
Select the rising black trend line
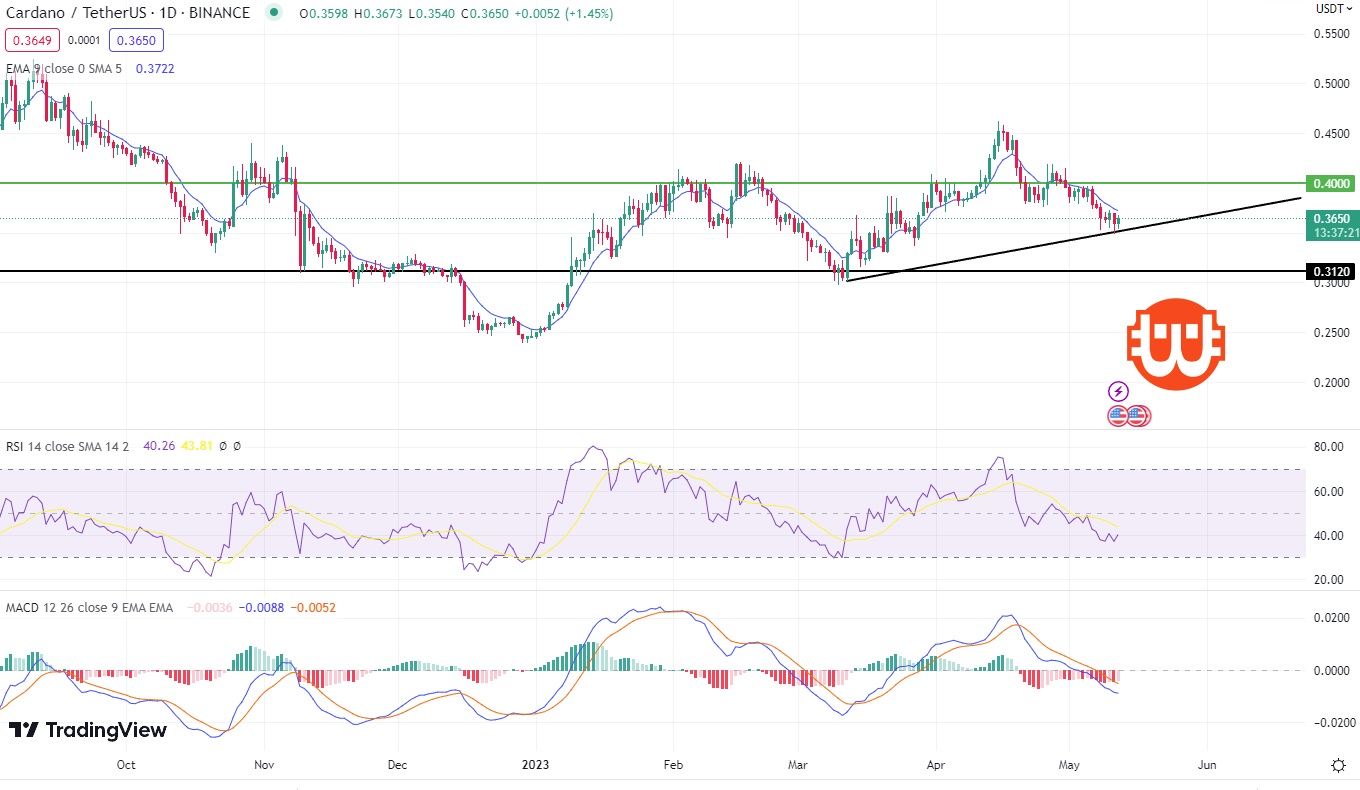[x=1074, y=239]
